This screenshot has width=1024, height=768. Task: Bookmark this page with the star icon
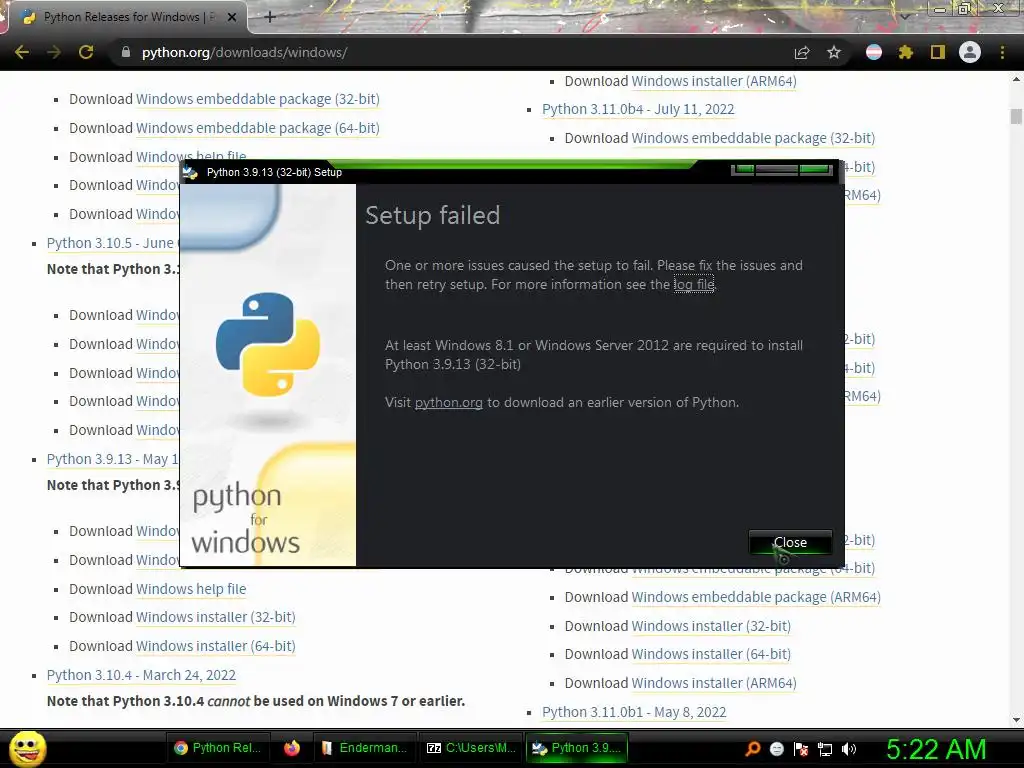pyautogui.click(x=834, y=52)
